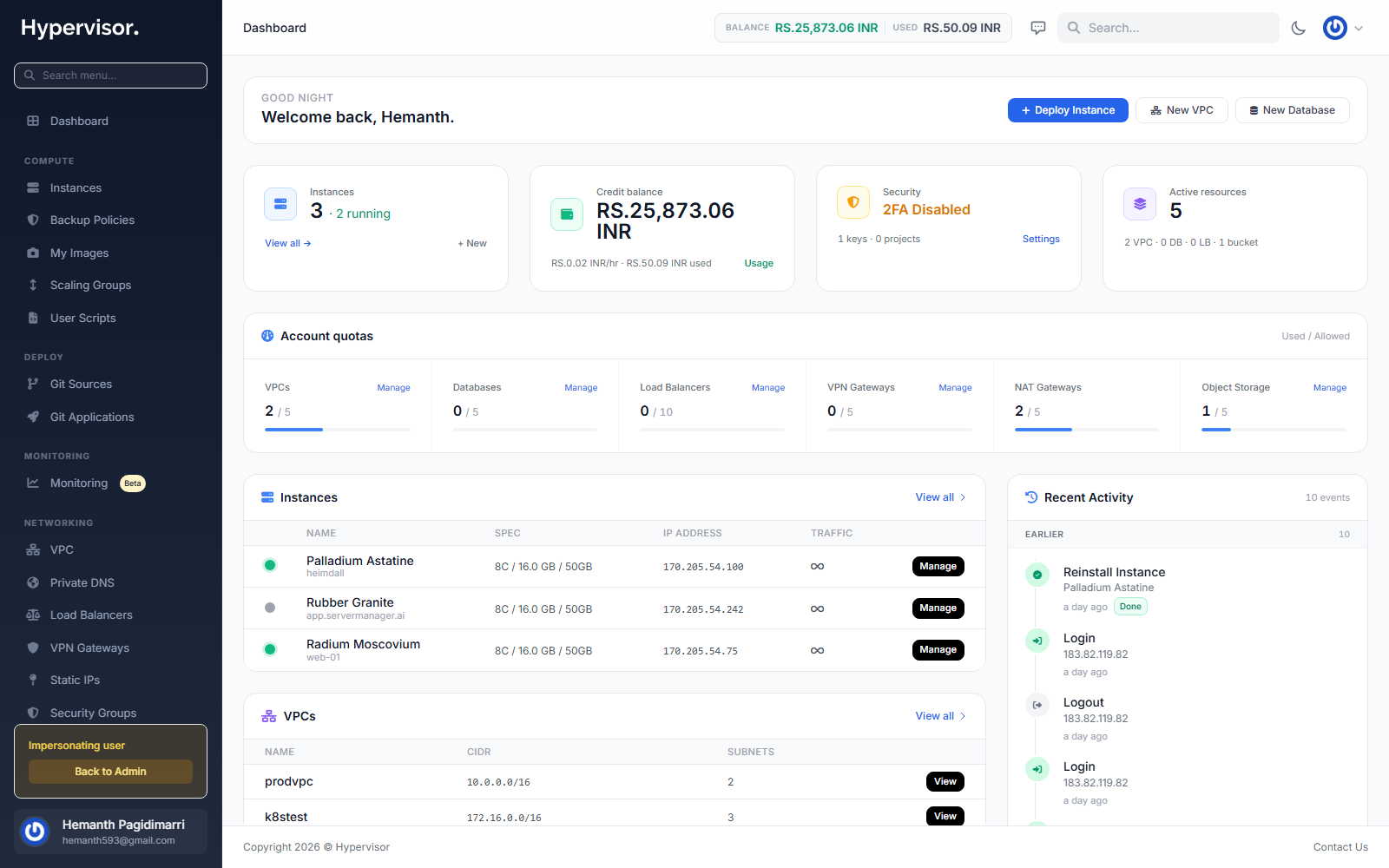Screen dimensions: 1389x868
Task: Click the Account quotas icon
Action: 267,336
